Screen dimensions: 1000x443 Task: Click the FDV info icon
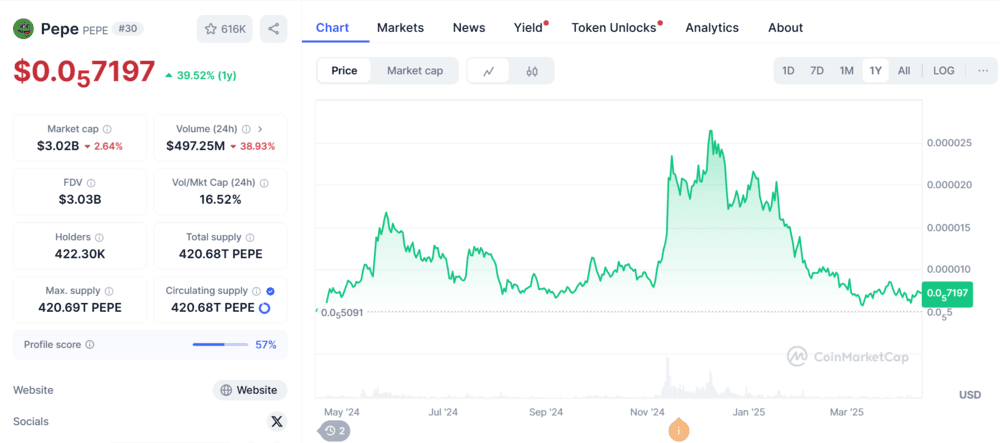91,183
